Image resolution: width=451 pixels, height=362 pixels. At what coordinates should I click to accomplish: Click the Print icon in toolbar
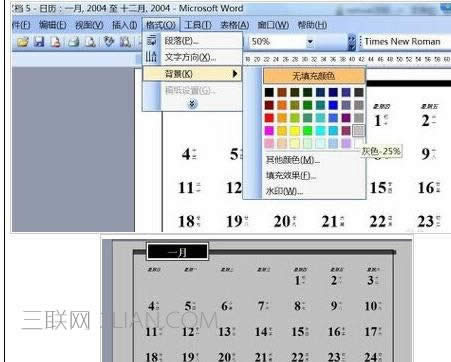[x=73, y=42]
